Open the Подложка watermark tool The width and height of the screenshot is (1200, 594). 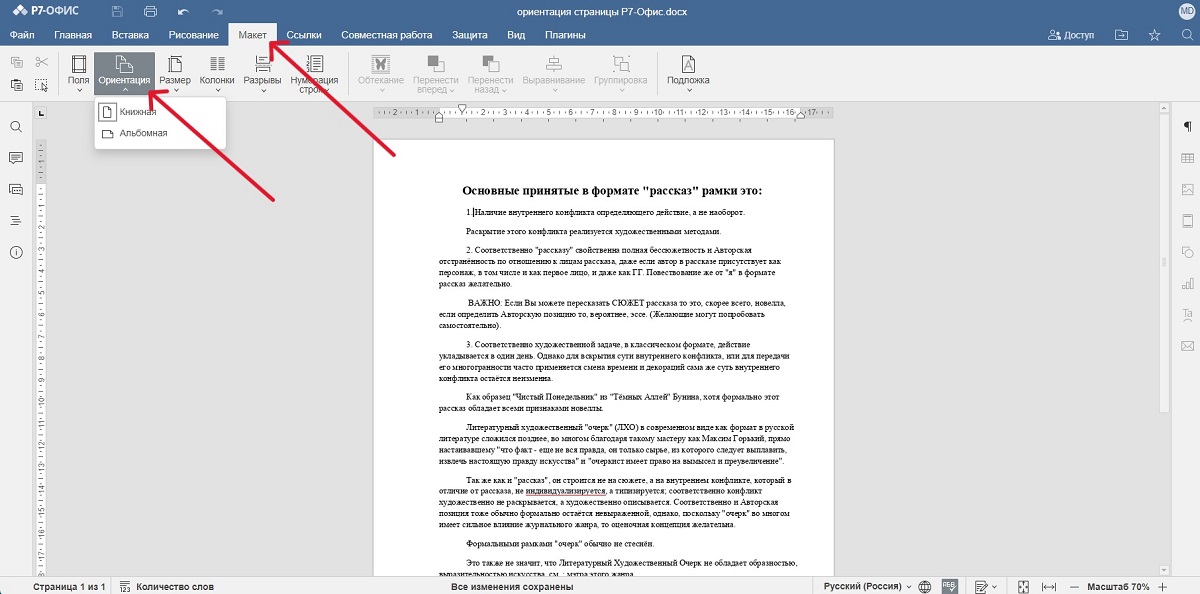point(688,73)
